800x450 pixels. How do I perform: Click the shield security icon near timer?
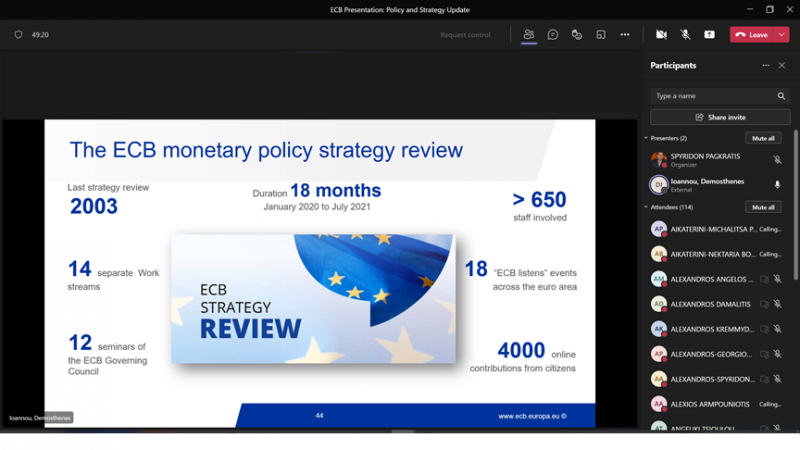(x=18, y=35)
